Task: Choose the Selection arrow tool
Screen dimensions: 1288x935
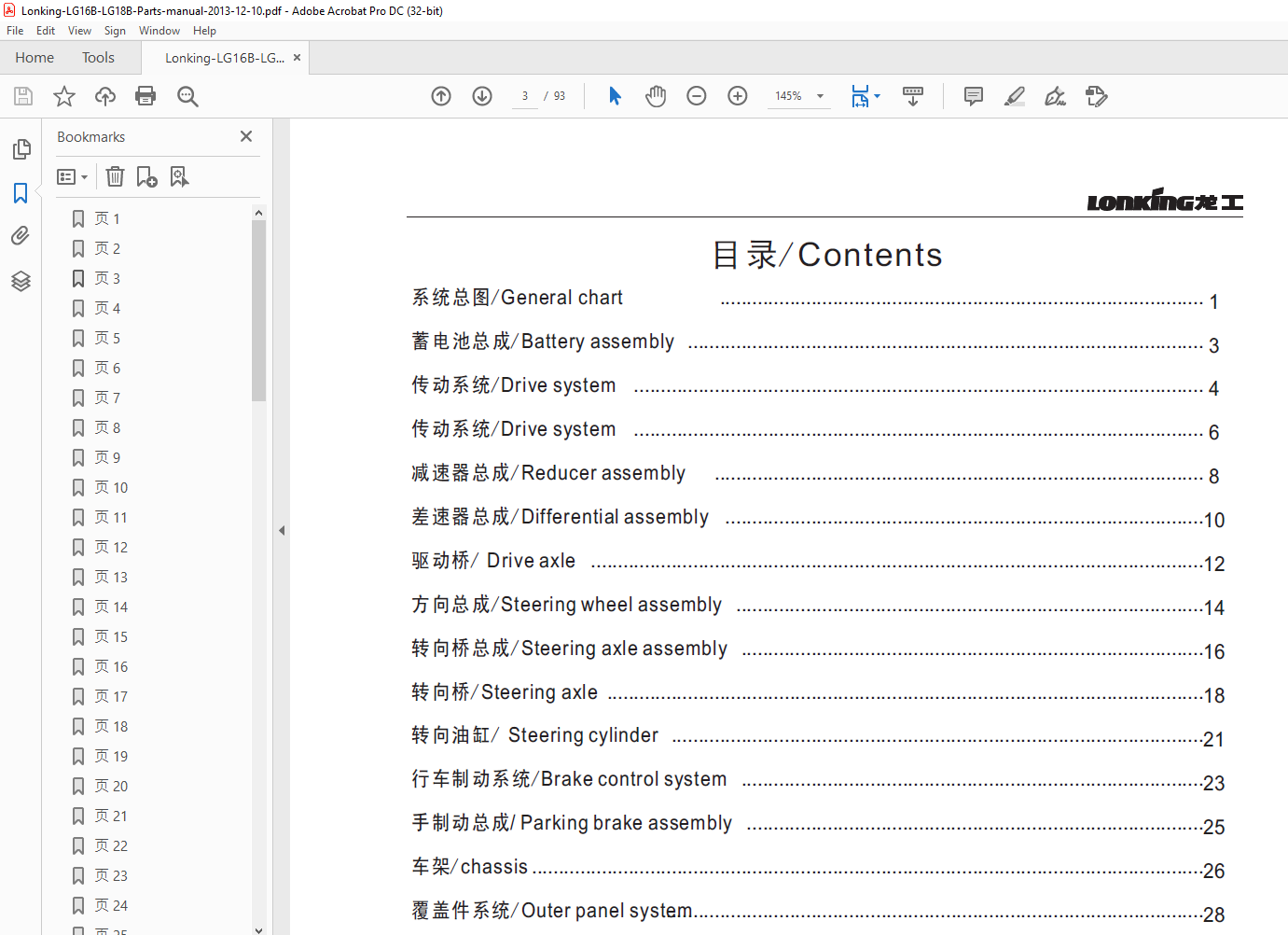Action: [615, 96]
